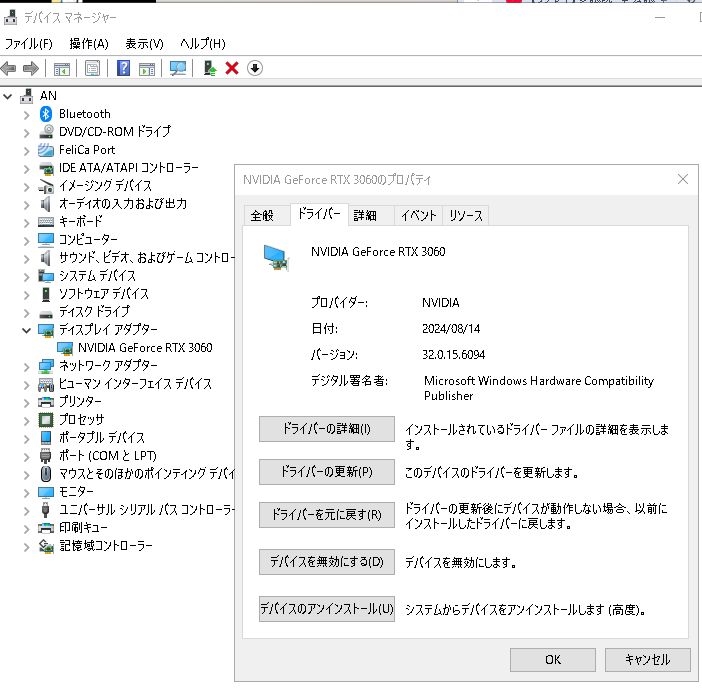This screenshot has width=702, height=696.
Task: Click the Back arrow toolbar icon
Action: (x=9, y=68)
